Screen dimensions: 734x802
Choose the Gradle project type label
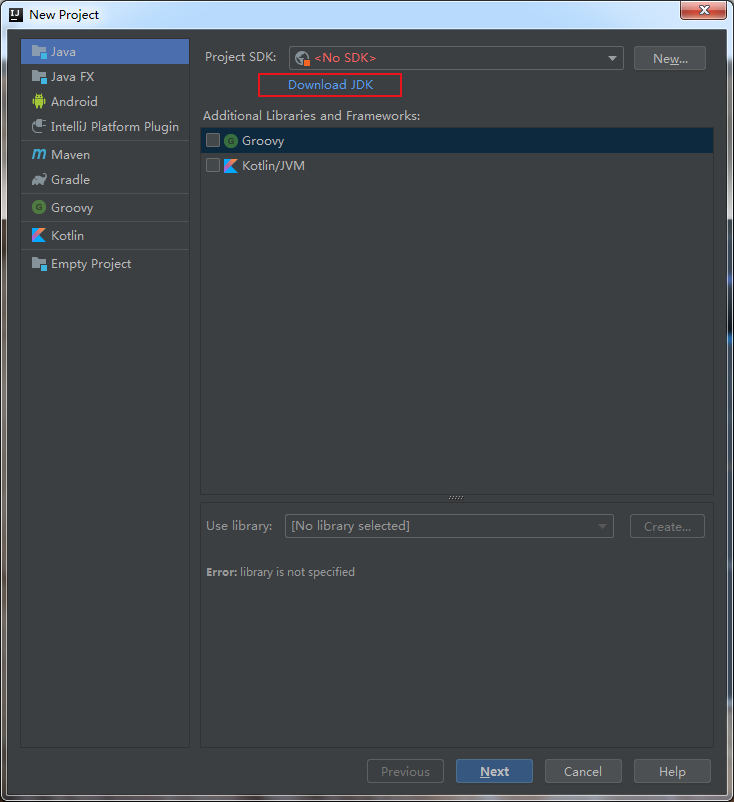click(71, 180)
